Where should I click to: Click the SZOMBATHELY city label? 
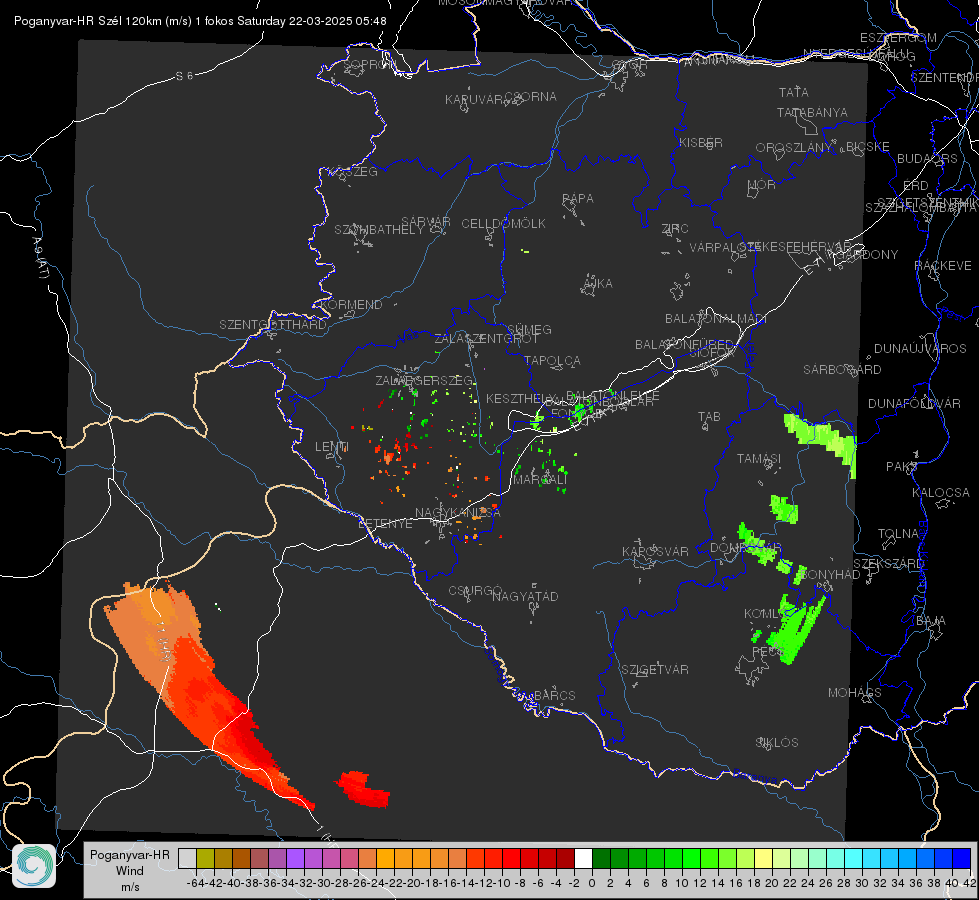[379, 230]
